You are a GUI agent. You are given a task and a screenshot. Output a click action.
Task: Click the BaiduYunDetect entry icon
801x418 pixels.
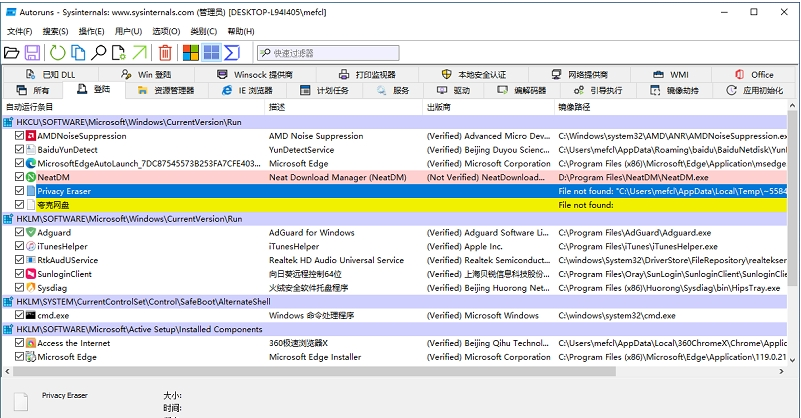pyautogui.click(x=31, y=150)
